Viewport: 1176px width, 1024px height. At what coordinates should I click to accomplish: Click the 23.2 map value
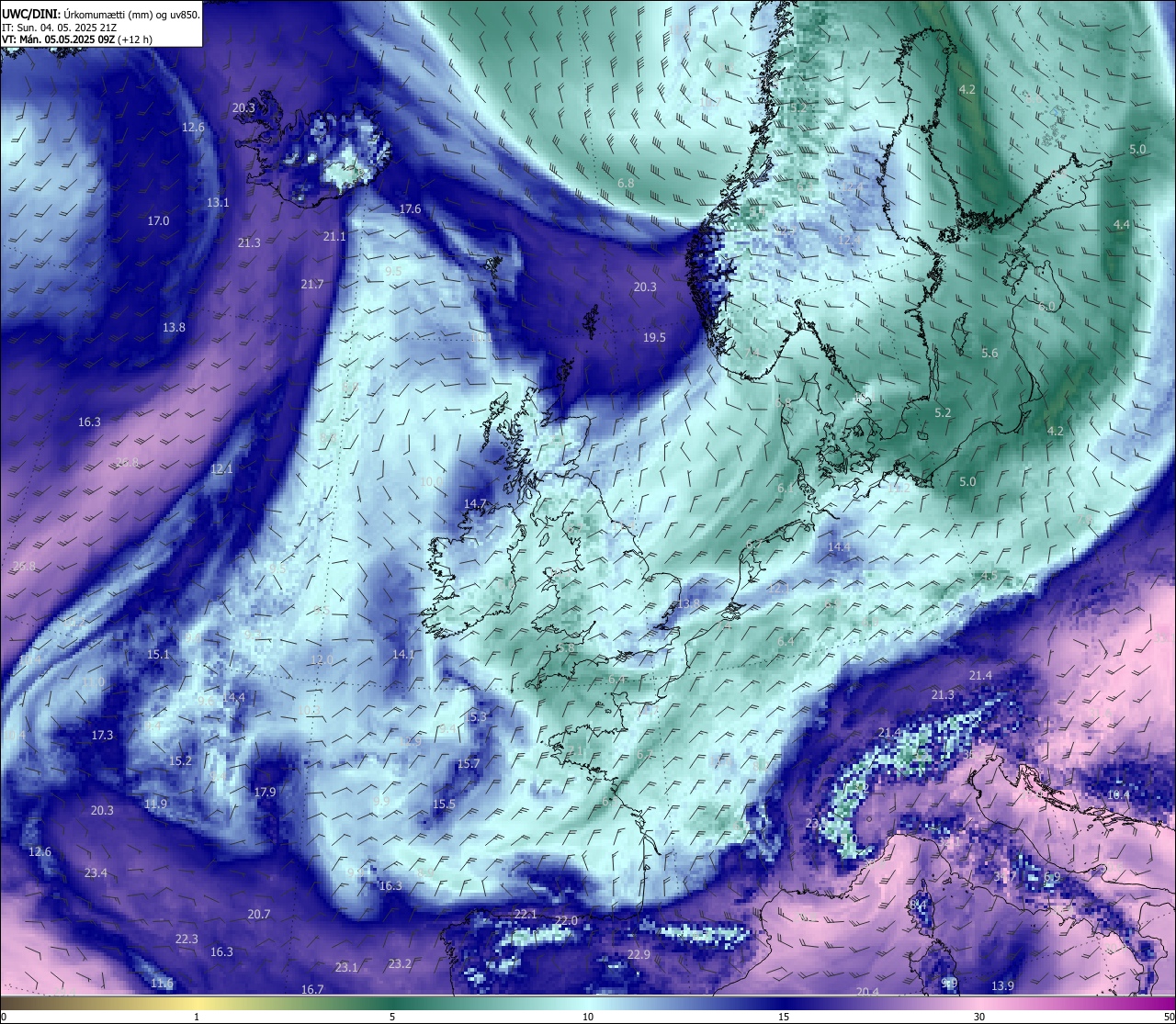pyautogui.click(x=400, y=964)
